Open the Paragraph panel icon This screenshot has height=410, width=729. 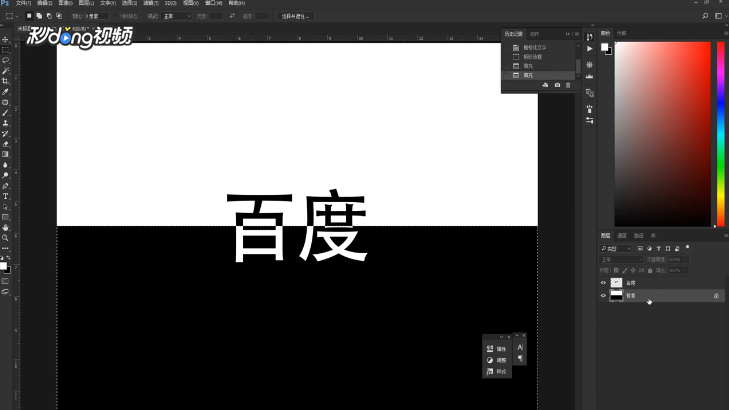520,358
